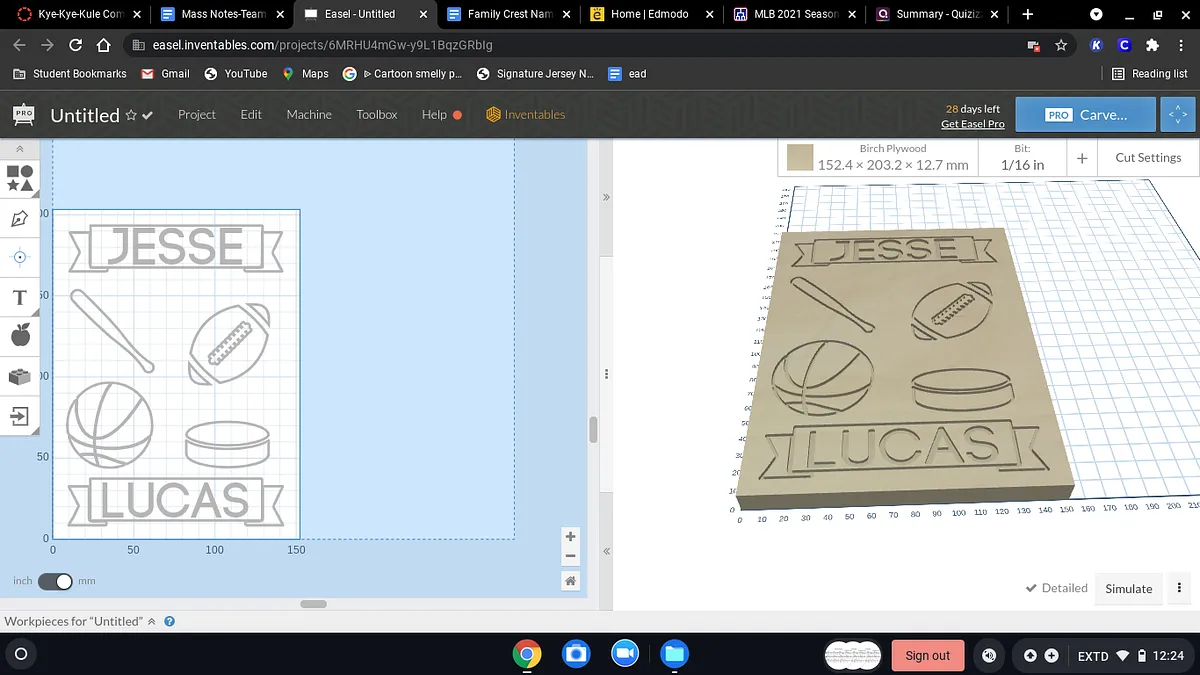Open the Project menu
Image resolution: width=1200 pixels, height=675 pixels.
(x=197, y=114)
